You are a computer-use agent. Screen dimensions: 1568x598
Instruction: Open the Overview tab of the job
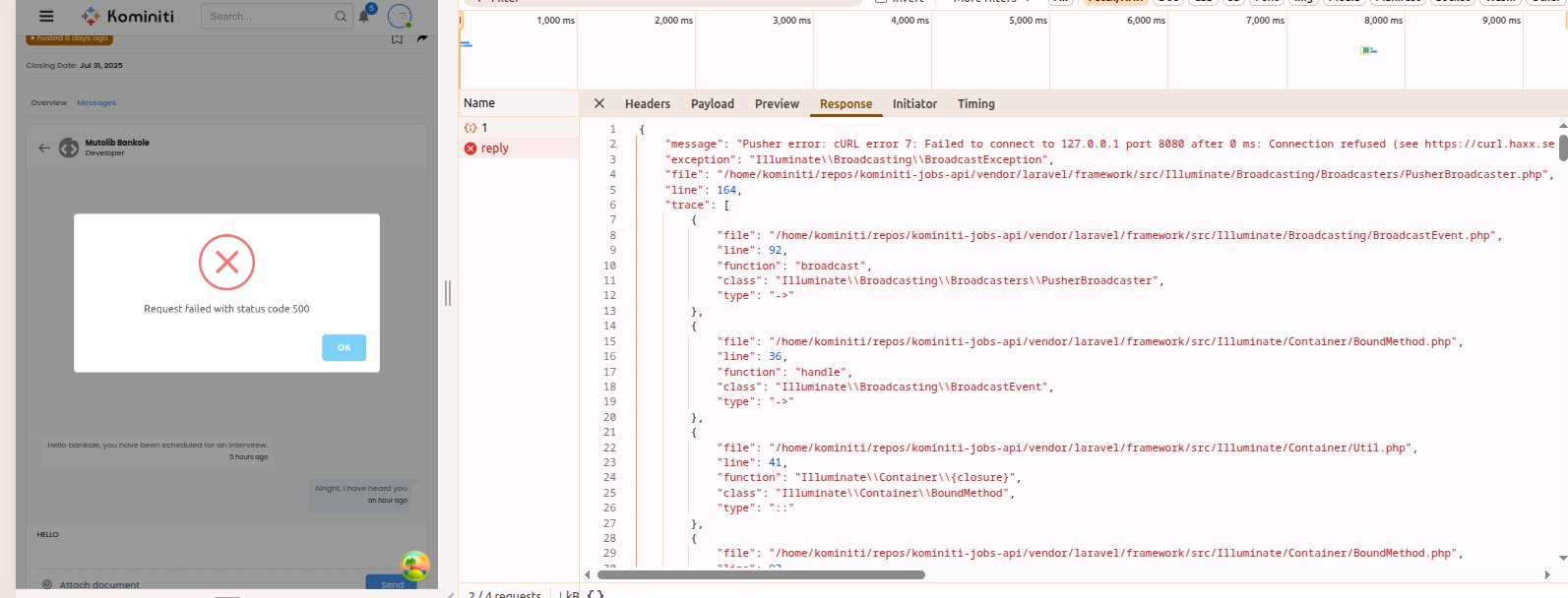(x=48, y=102)
